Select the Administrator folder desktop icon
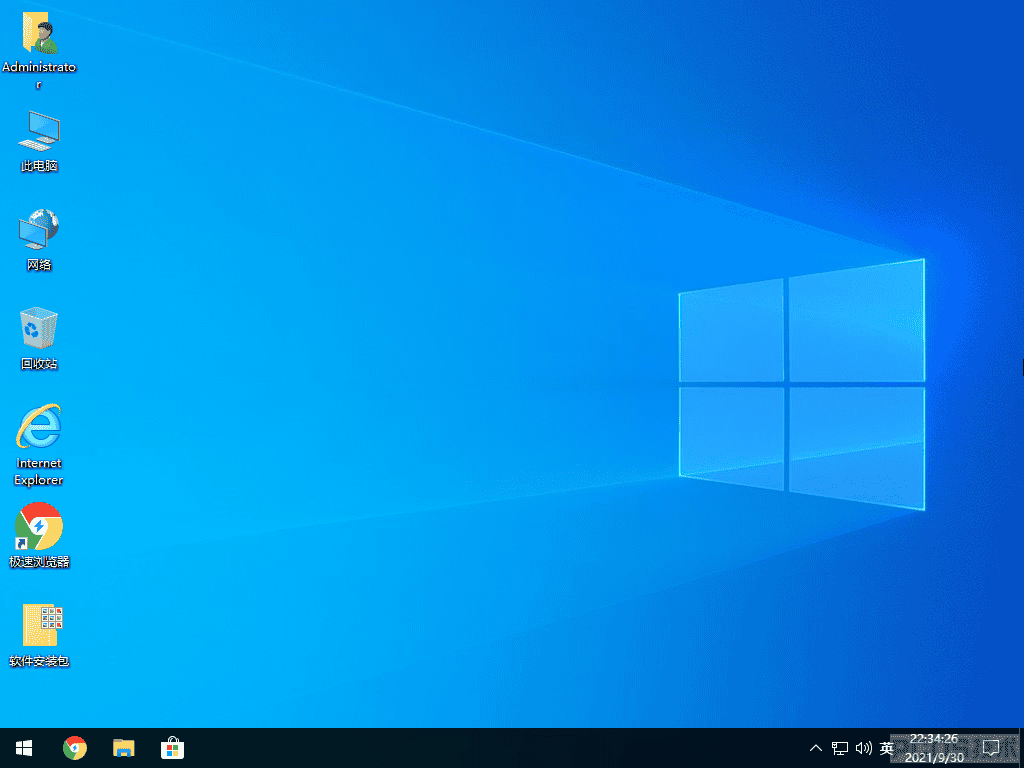The height and width of the screenshot is (768, 1024). pyautogui.click(x=39, y=51)
